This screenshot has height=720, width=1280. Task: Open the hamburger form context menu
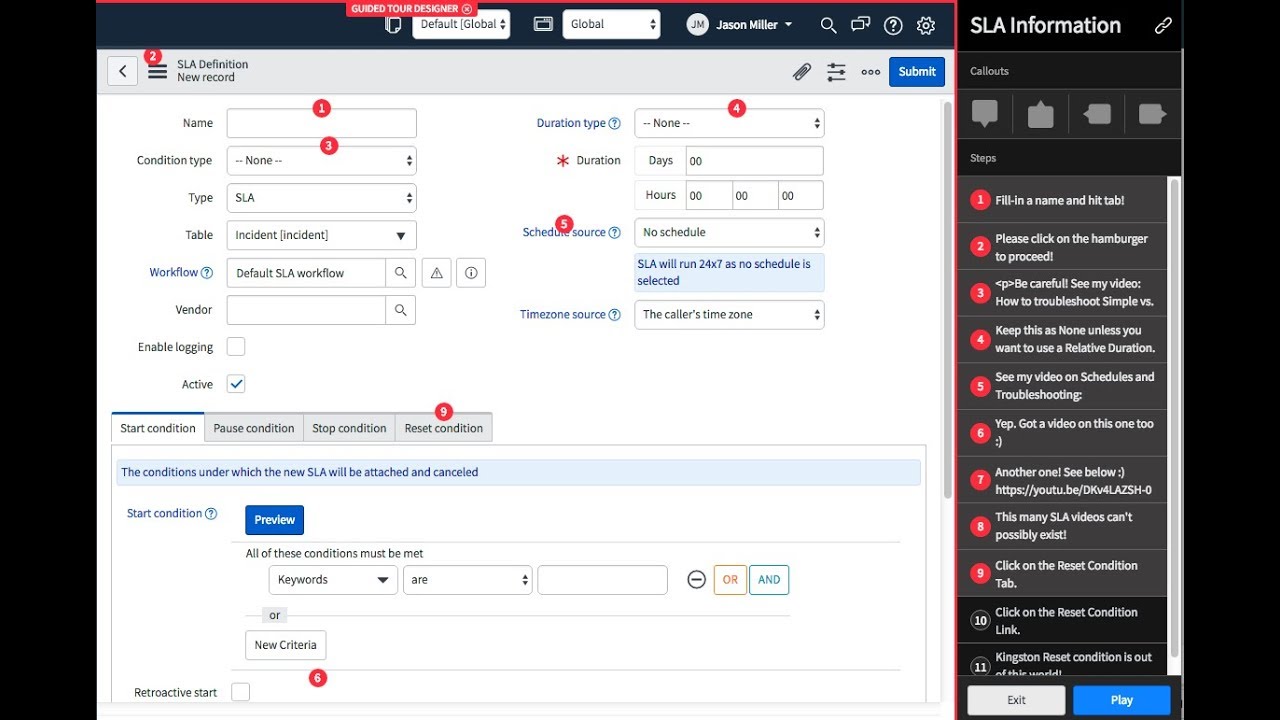[157, 72]
